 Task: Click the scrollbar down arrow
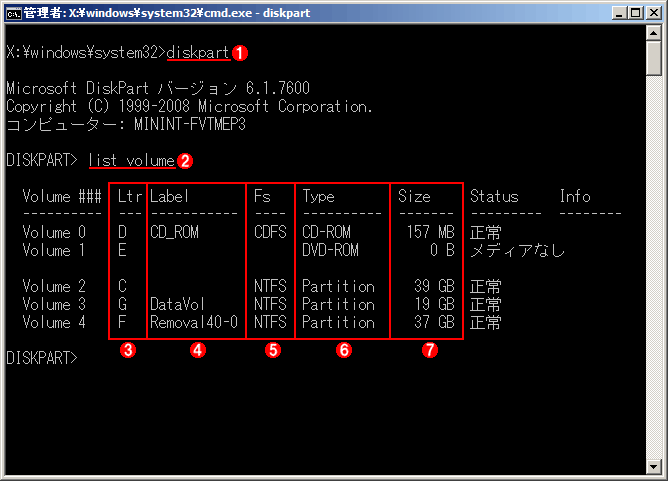point(654,467)
